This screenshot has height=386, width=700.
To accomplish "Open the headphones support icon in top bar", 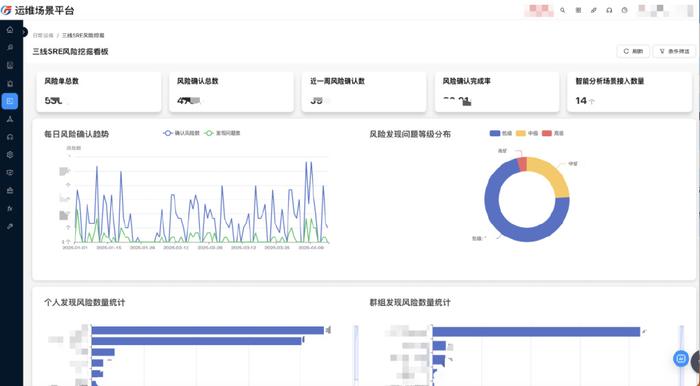I will click(x=609, y=10).
